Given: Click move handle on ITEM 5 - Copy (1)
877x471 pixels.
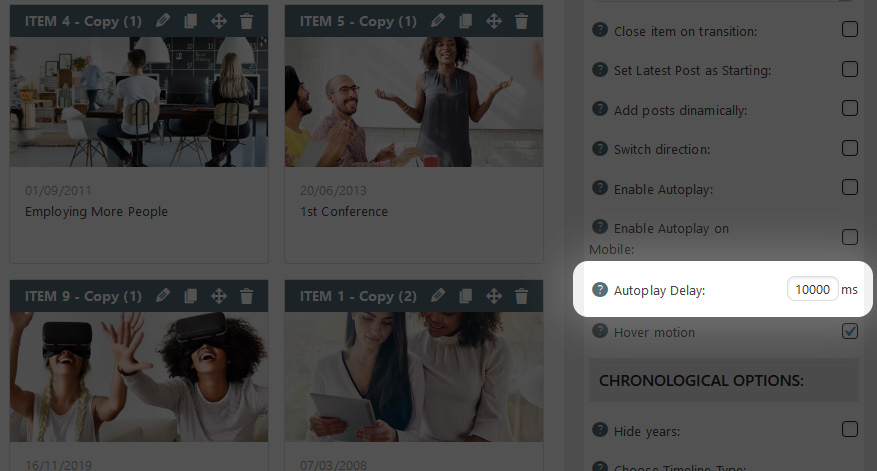Looking at the screenshot, I should [x=494, y=21].
